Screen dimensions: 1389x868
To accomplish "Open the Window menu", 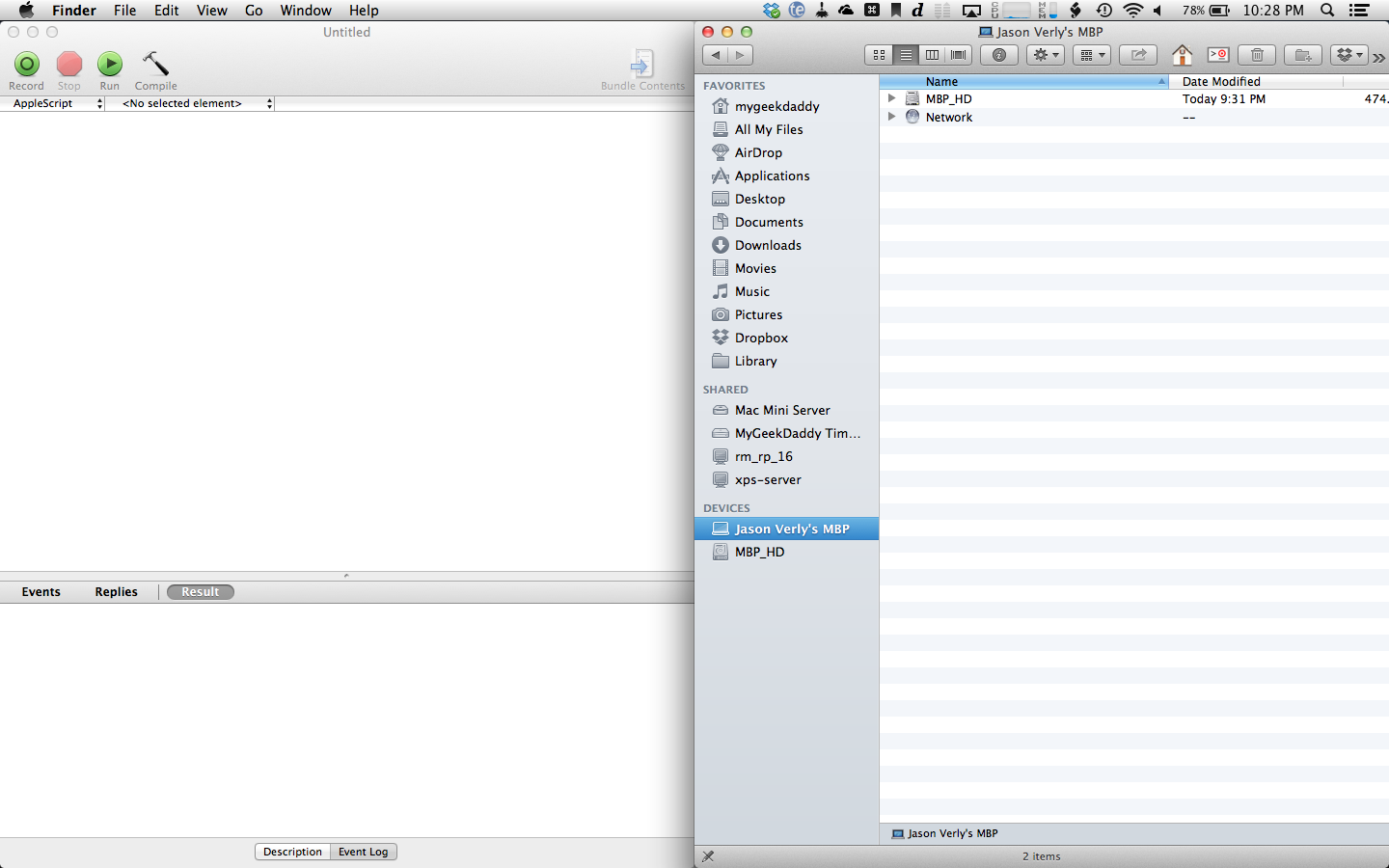I will [x=306, y=11].
